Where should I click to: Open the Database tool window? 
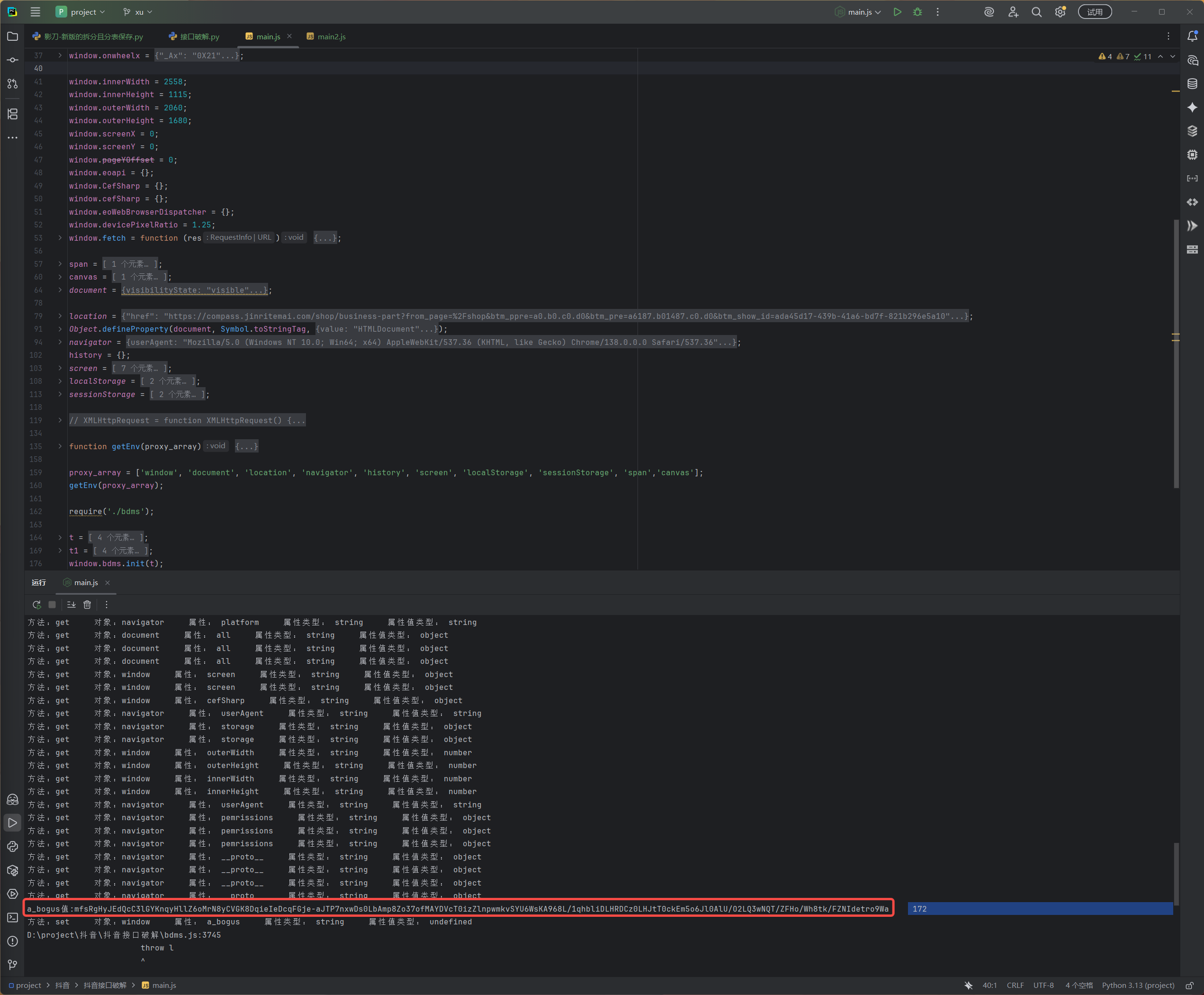pyautogui.click(x=1192, y=84)
